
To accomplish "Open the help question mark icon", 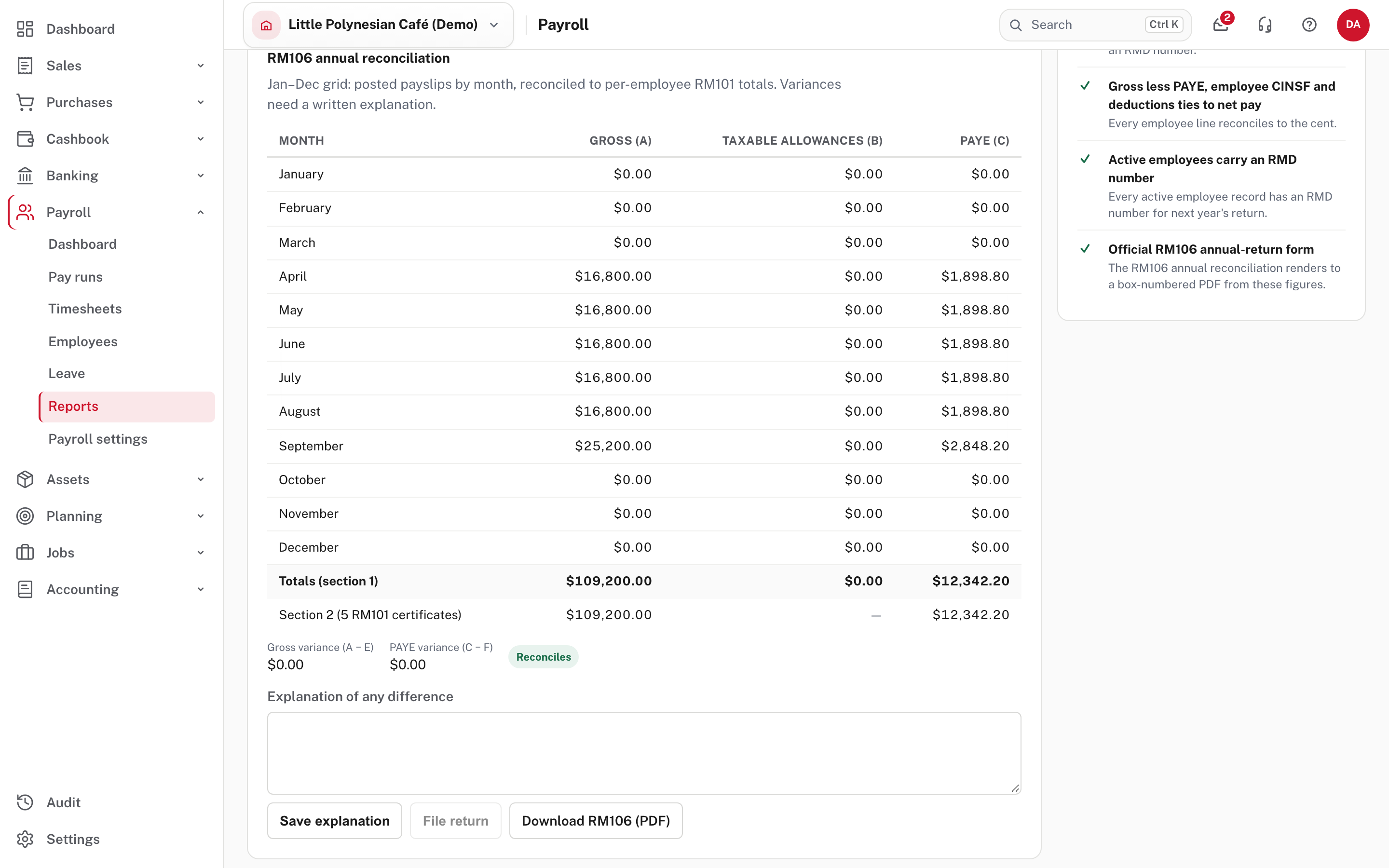I will tap(1309, 25).
